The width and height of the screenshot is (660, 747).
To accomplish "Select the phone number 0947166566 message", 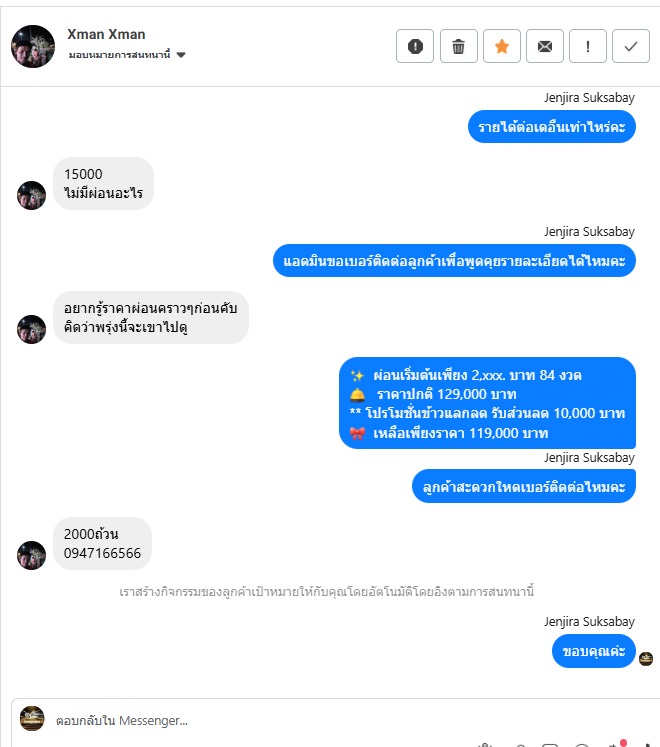I will pyautogui.click(x=102, y=543).
